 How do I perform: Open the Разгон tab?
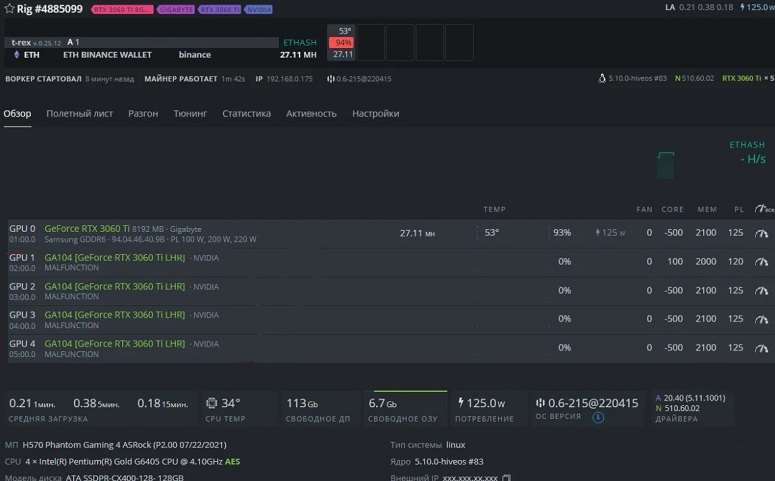tap(143, 114)
